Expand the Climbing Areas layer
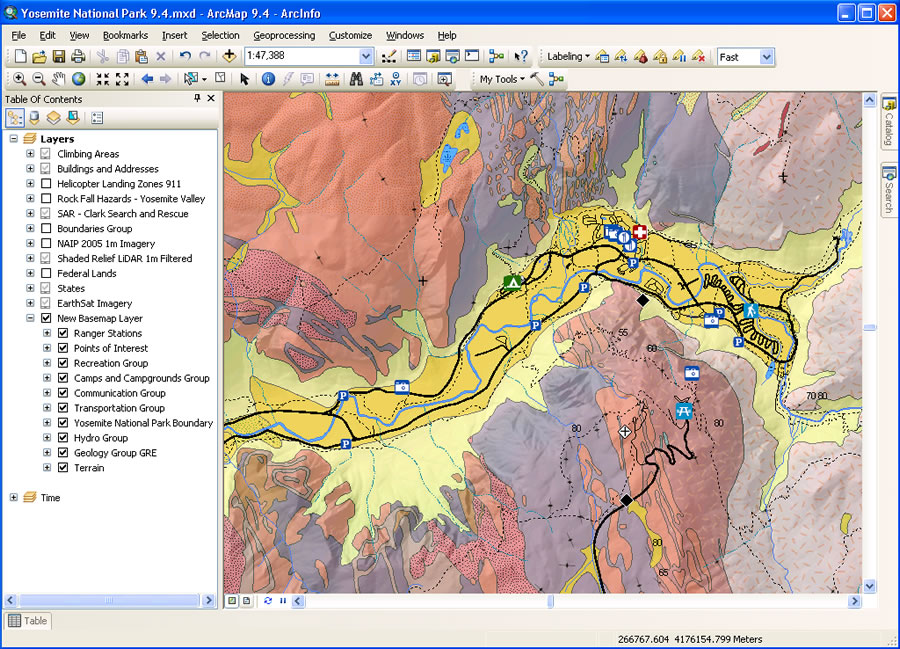Image resolution: width=900 pixels, height=649 pixels. 30,154
